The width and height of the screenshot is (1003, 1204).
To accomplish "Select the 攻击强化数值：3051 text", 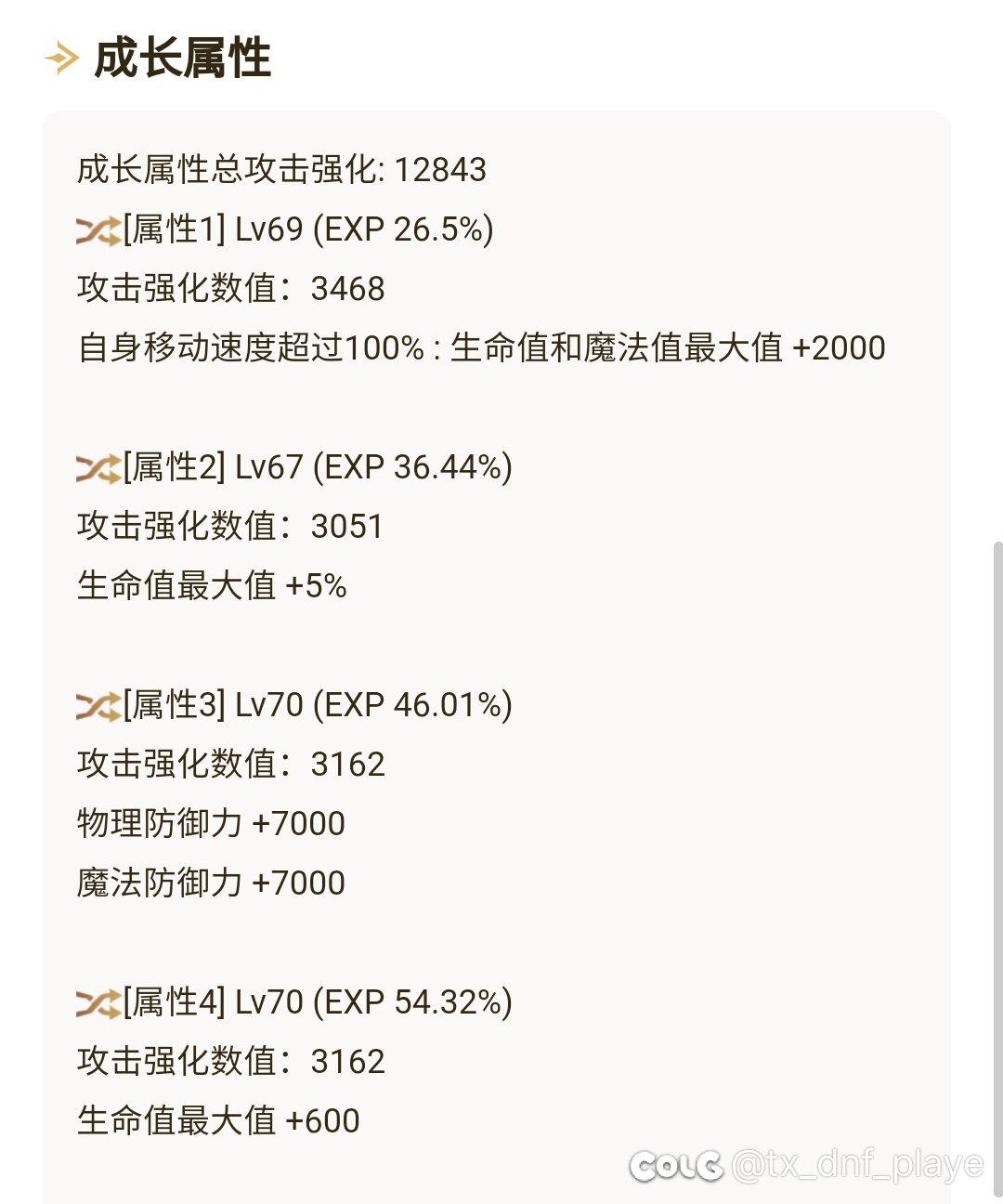I will [x=230, y=527].
